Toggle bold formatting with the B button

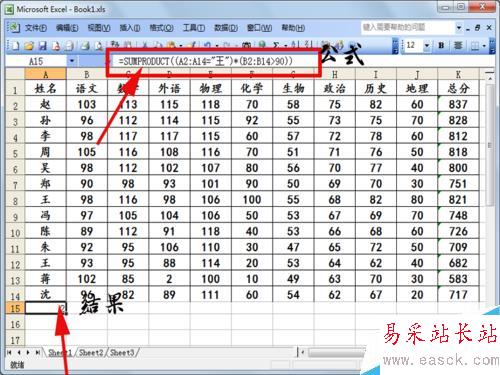pyautogui.click(x=442, y=45)
